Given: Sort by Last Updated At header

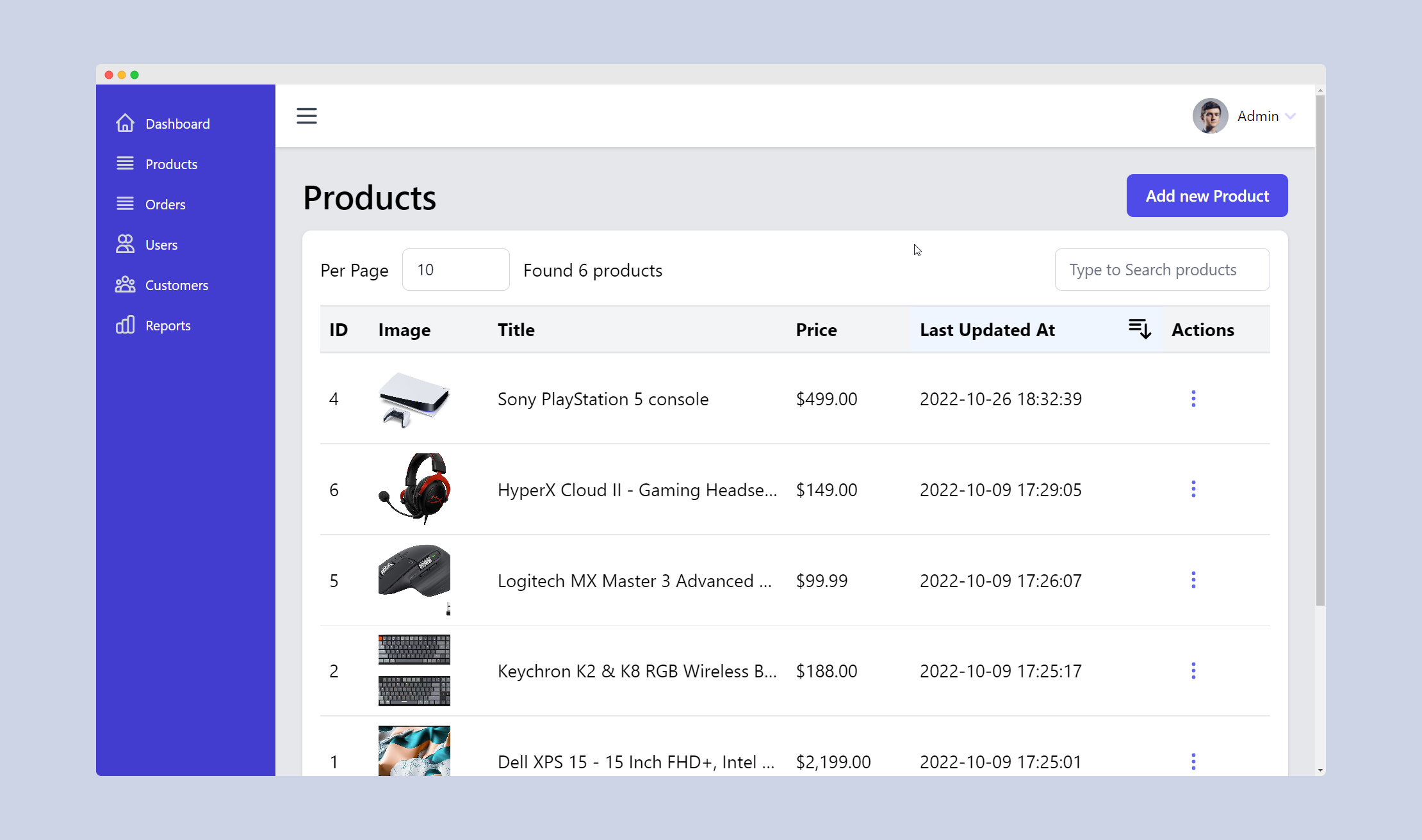Looking at the screenshot, I should [x=987, y=330].
